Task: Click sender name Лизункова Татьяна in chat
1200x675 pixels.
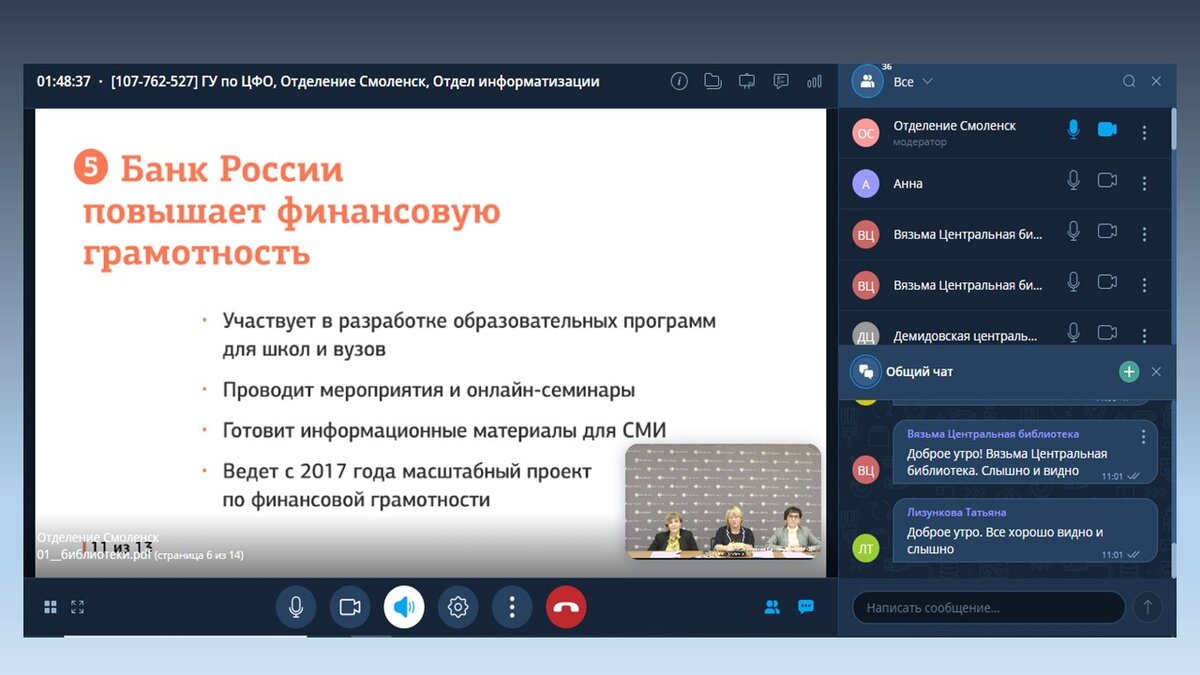Action: coord(957,513)
